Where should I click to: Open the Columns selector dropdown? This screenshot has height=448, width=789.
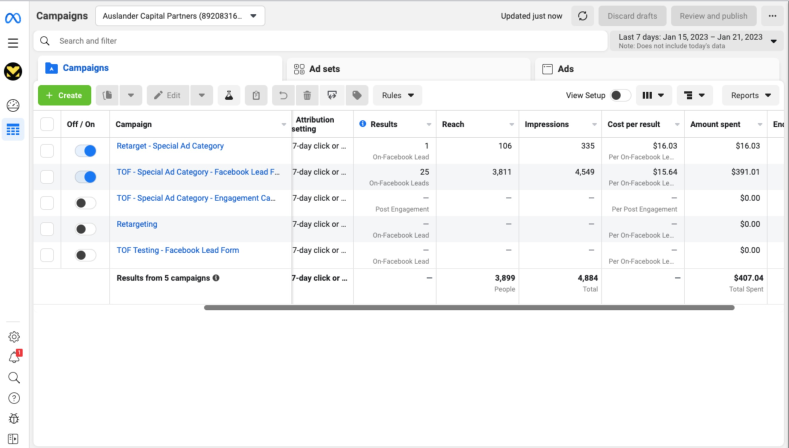point(654,95)
